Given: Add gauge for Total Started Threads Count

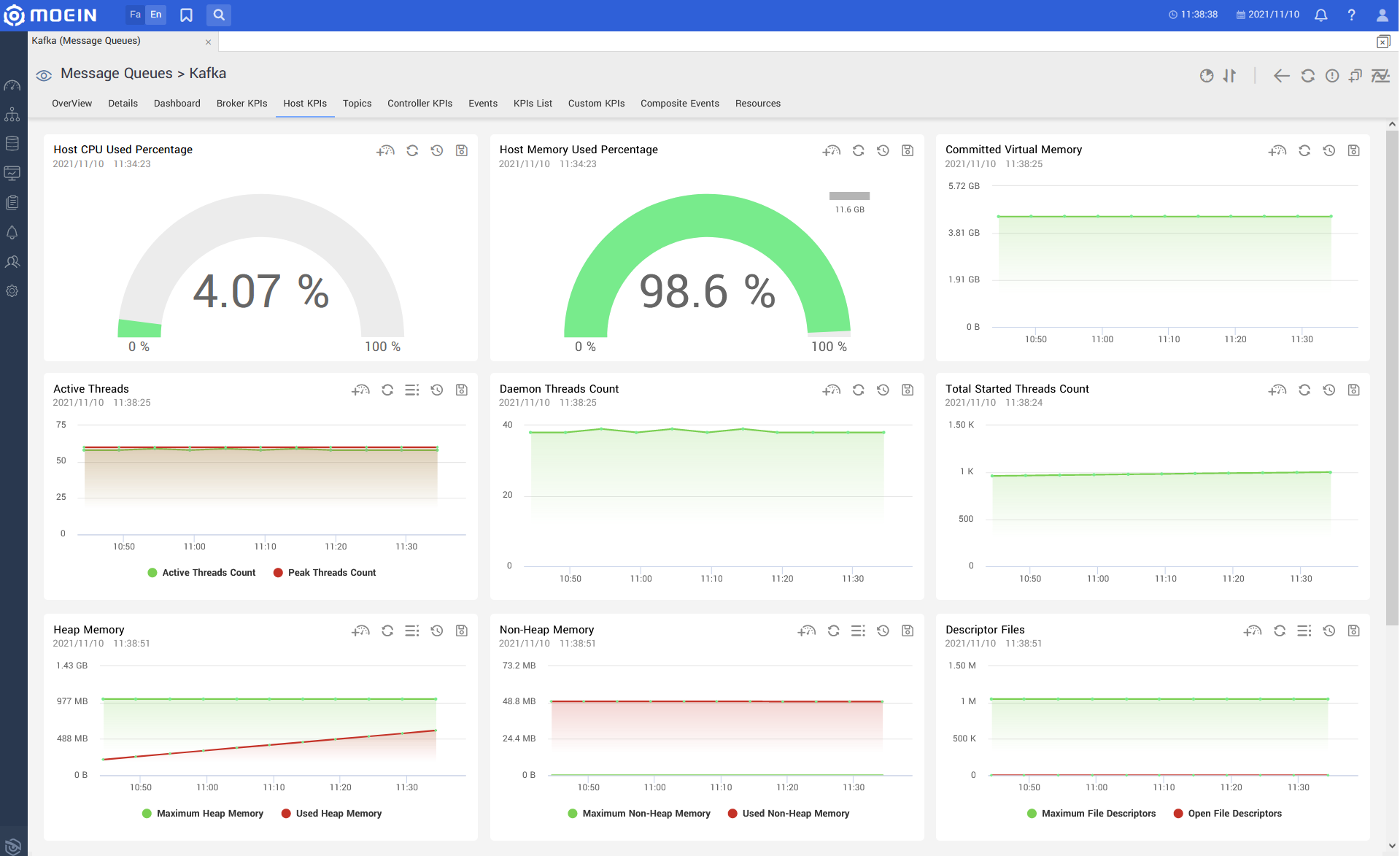Looking at the screenshot, I should click(x=1277, y=390).
